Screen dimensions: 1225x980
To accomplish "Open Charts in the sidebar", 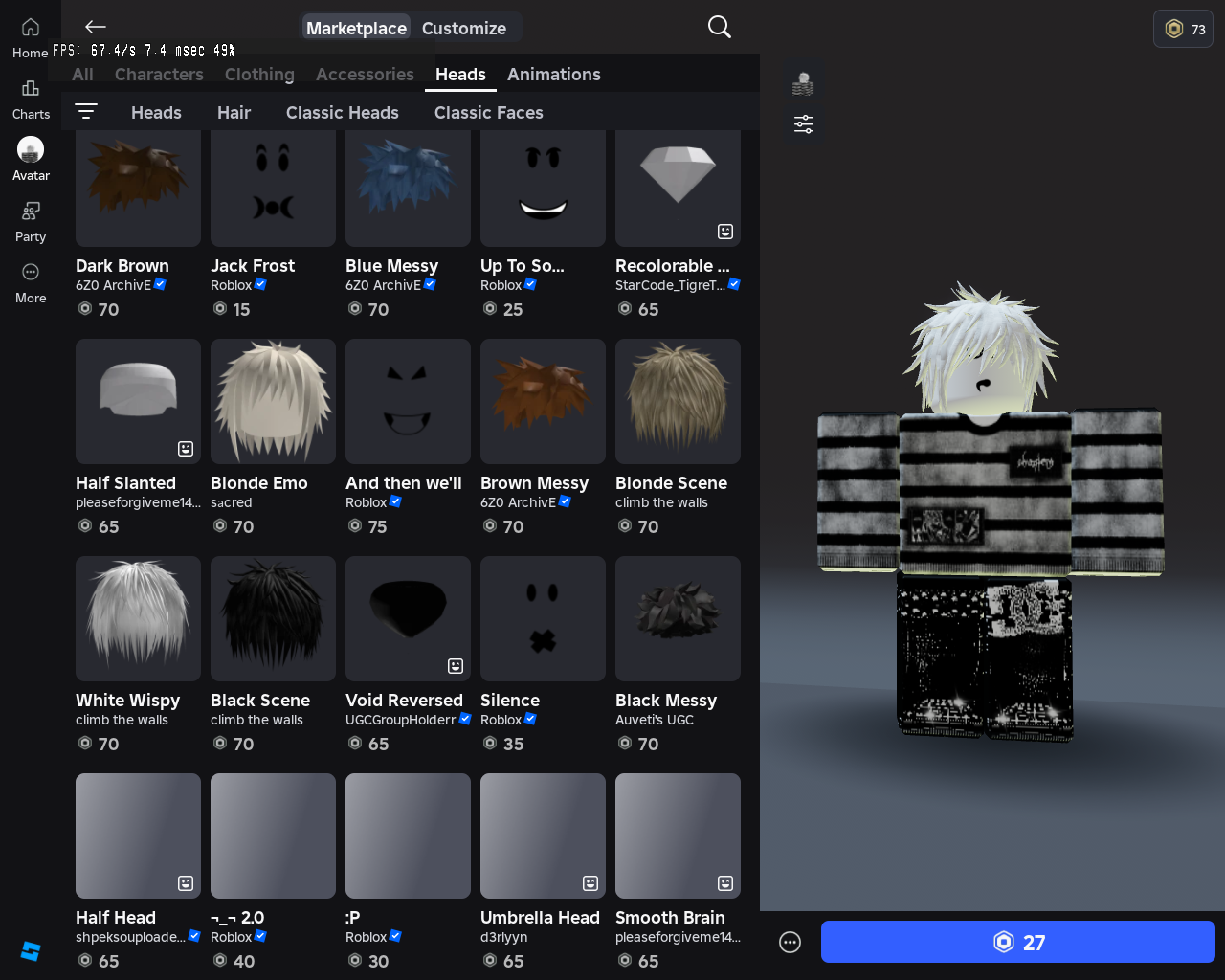I will tap(31, 100).
